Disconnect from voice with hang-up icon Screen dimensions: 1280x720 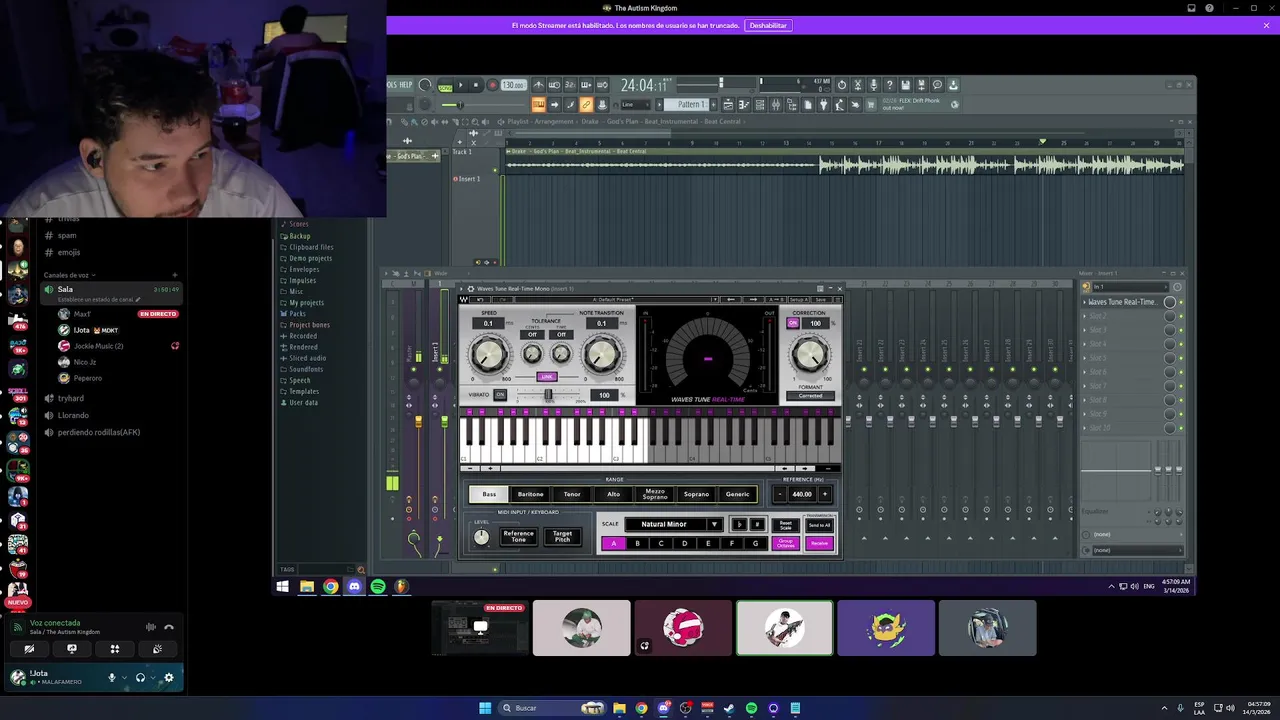pos(169,627)
